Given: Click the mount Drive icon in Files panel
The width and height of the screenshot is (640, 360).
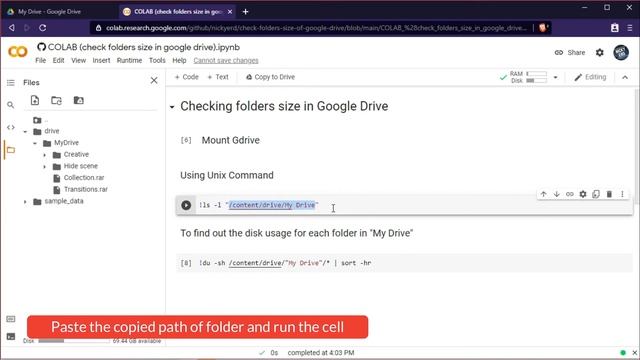Looking at the screenshot, I should coord(78,100).
